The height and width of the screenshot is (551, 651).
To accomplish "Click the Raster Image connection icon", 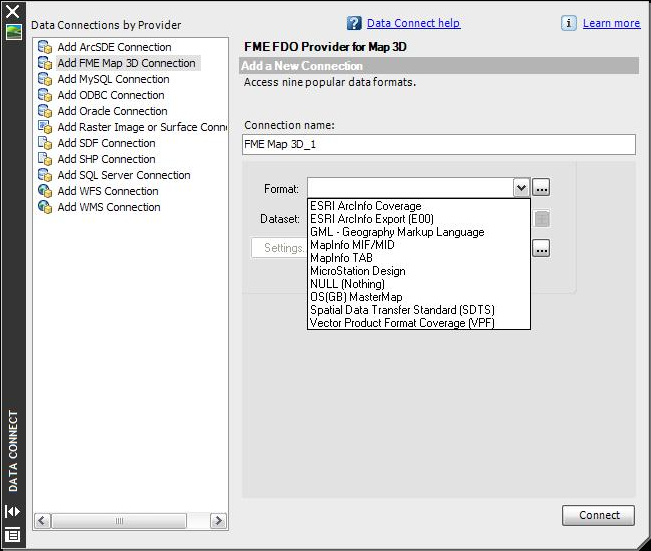I will coord(45,127).
